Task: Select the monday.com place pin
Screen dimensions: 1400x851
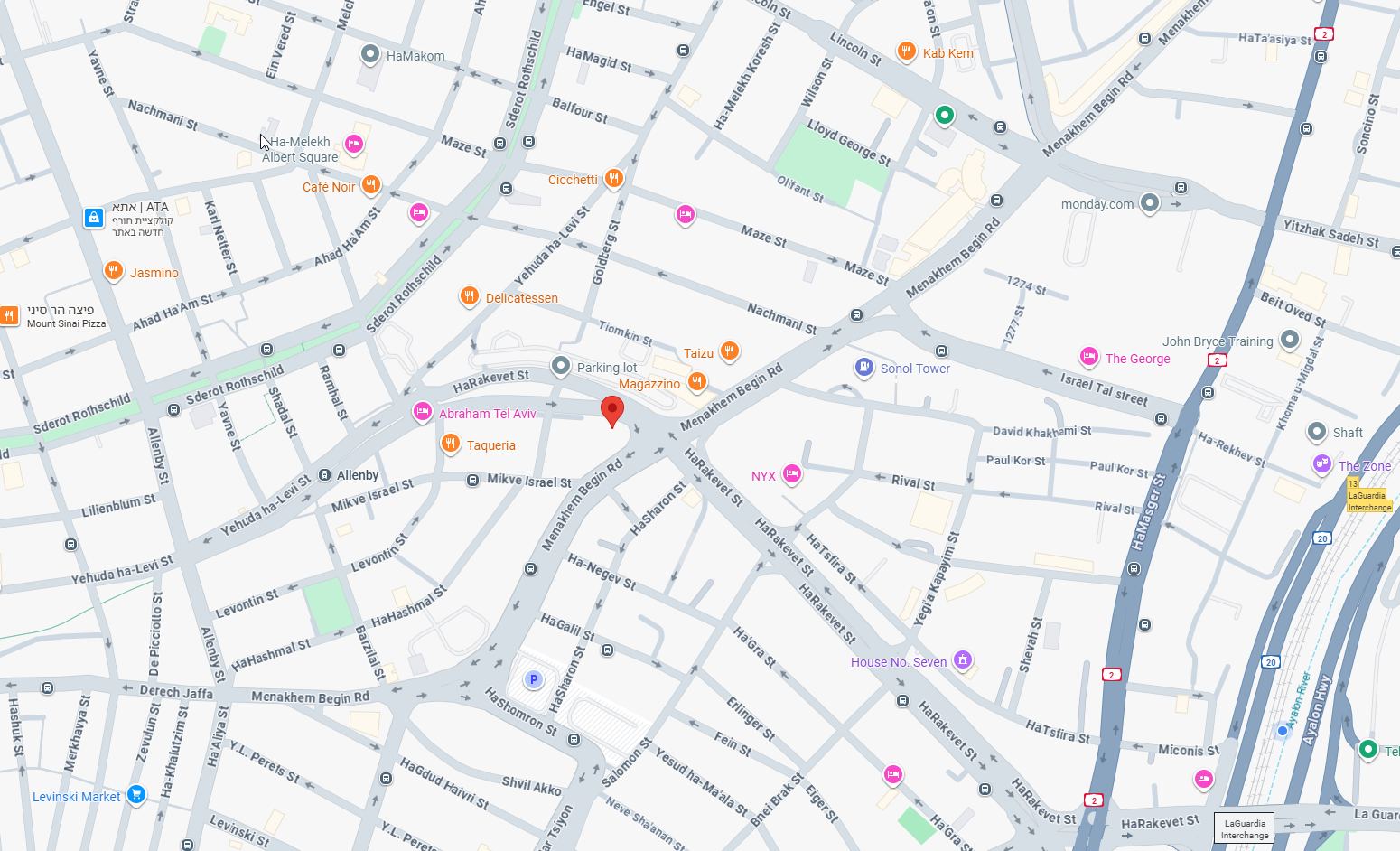Action: pyautogui.click(x=1150, y=203)
